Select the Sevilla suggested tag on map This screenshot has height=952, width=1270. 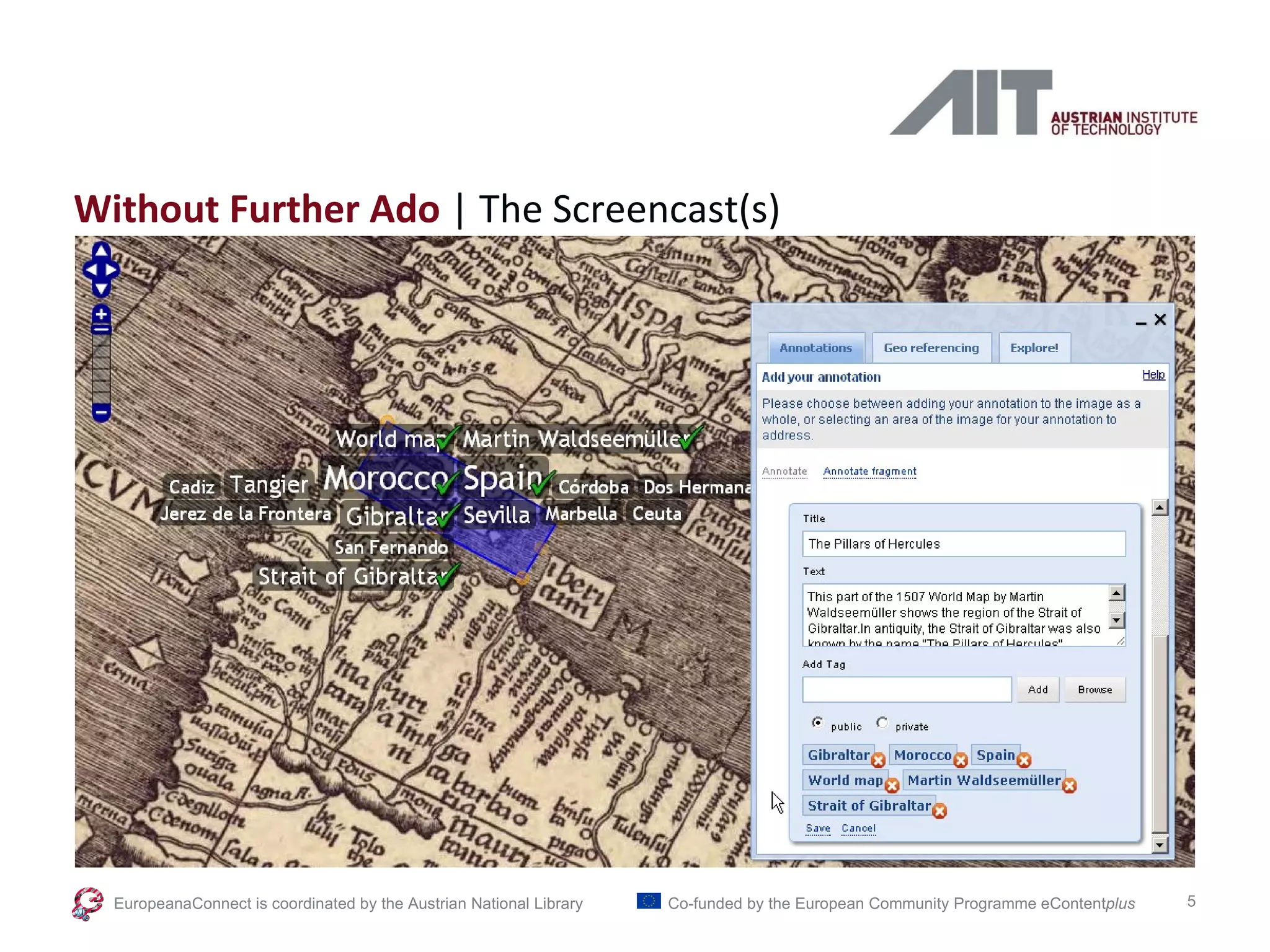click(x=496, y=514)
